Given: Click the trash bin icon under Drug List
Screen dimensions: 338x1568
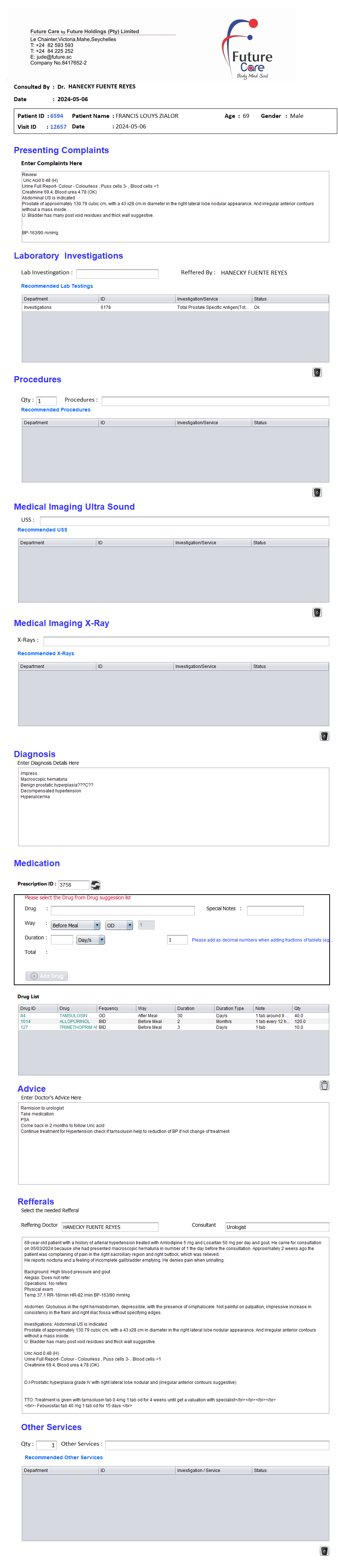Looking at the screenshot, I should (x=324, y=1085).
